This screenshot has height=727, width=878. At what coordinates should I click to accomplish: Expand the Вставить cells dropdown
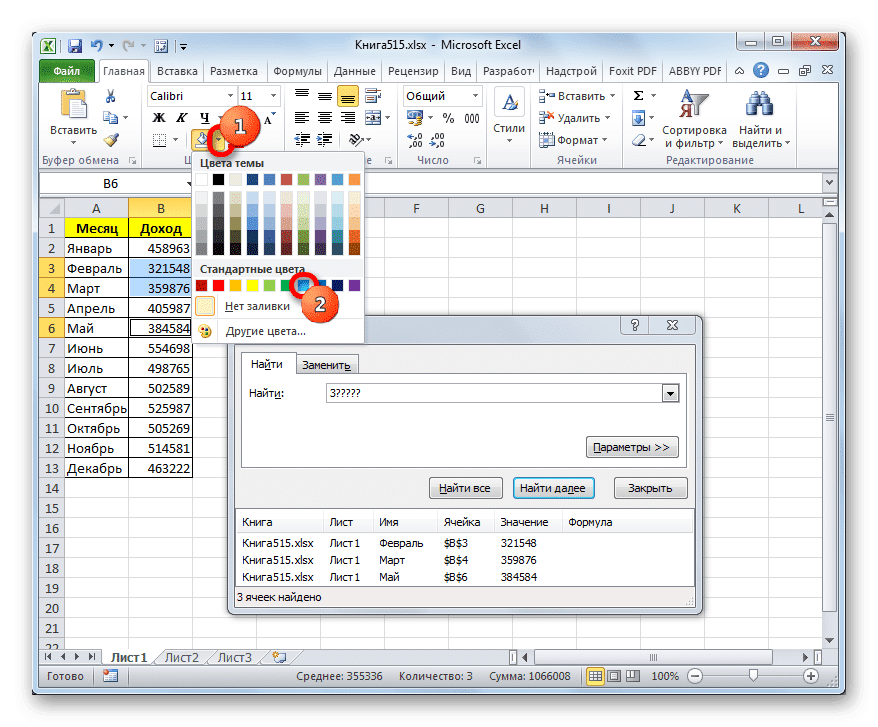click(613, 96)
